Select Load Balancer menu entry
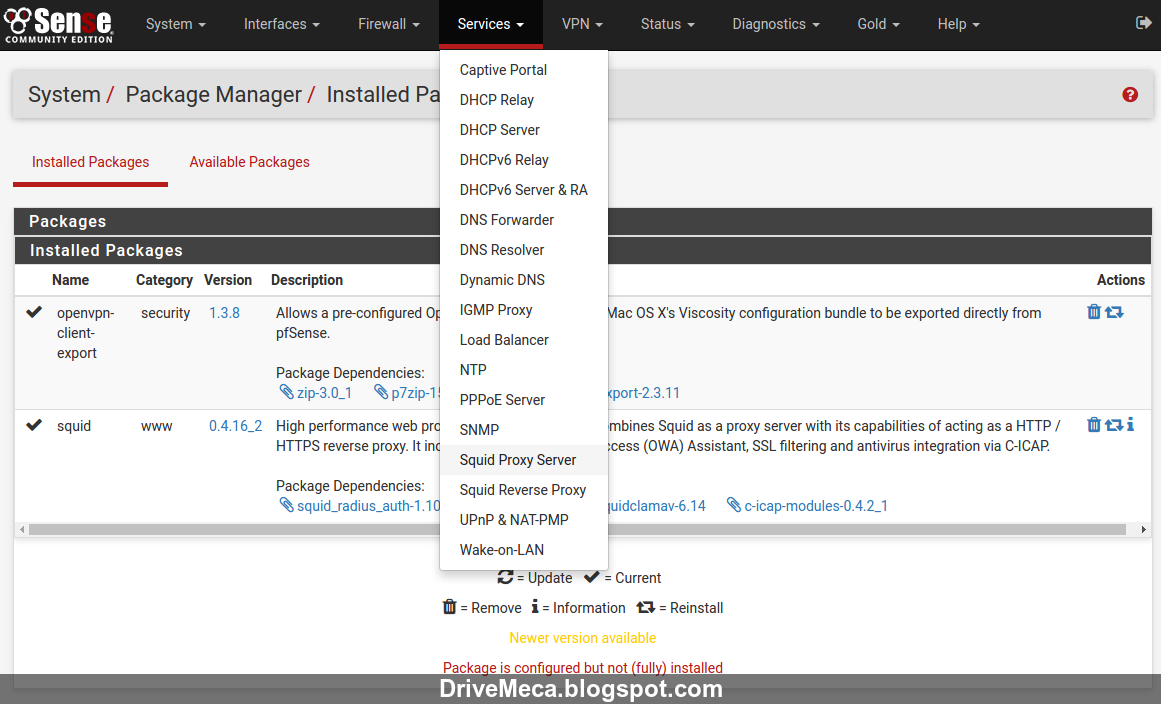 (523, 340)
